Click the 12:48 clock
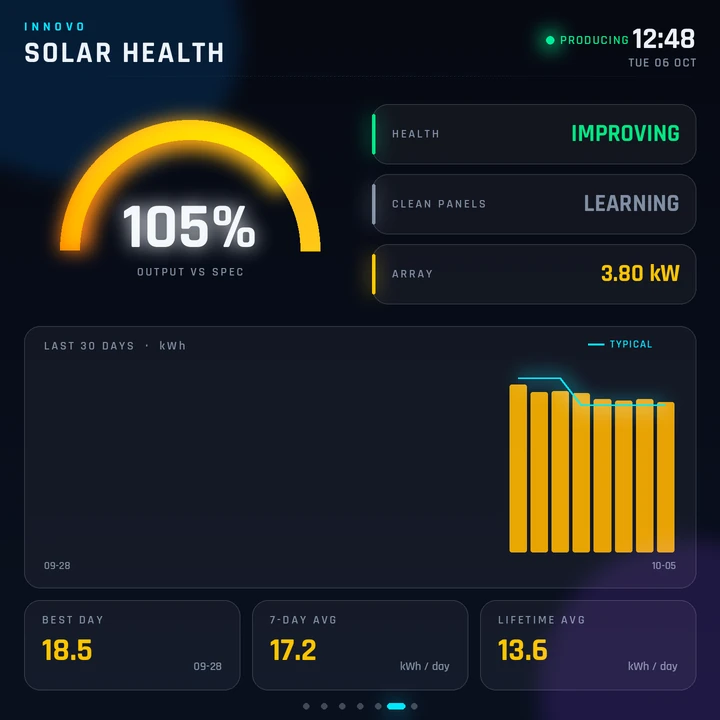This screenshot has height=720, width=720. click(664, 39)
